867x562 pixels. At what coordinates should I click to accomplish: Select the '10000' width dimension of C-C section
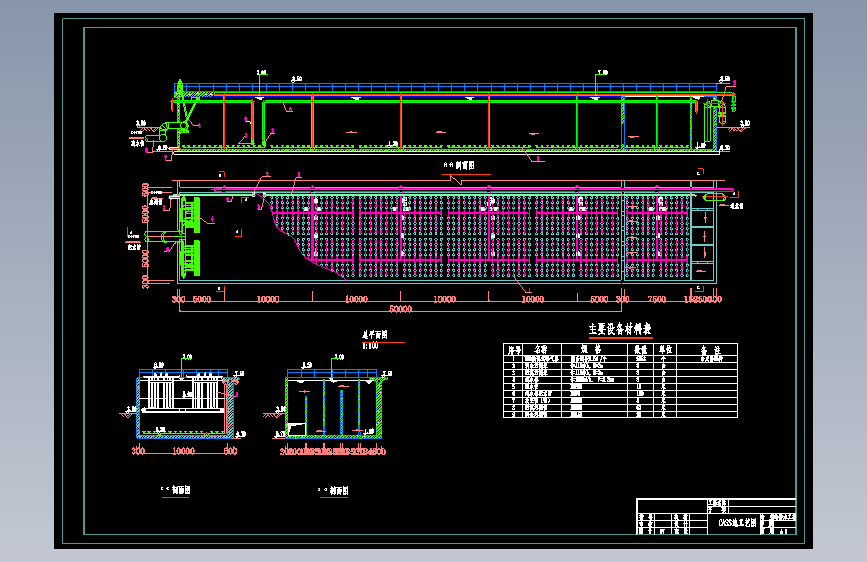click(184, 451)
